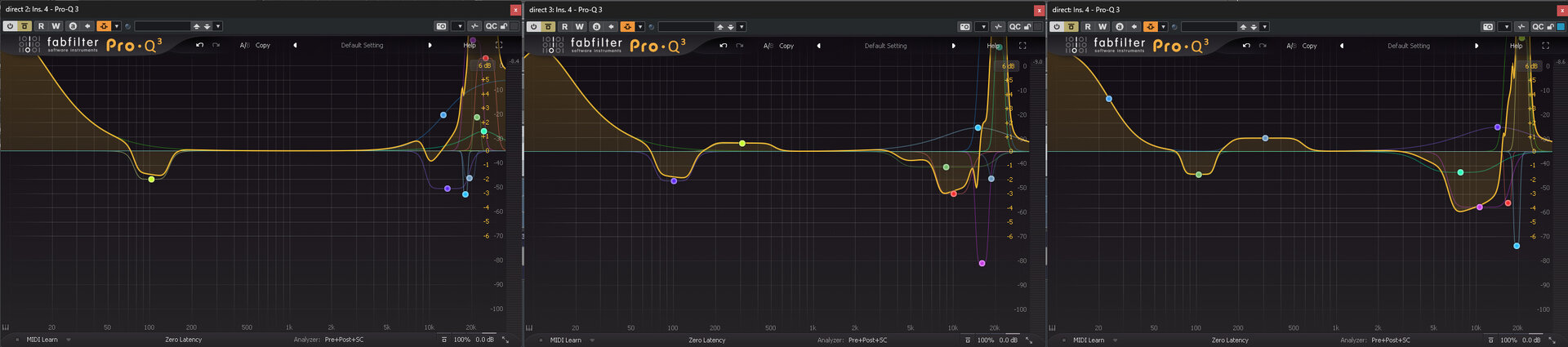
Task: Select magenta notch band node in direct 3
Action: pos(982,263)
